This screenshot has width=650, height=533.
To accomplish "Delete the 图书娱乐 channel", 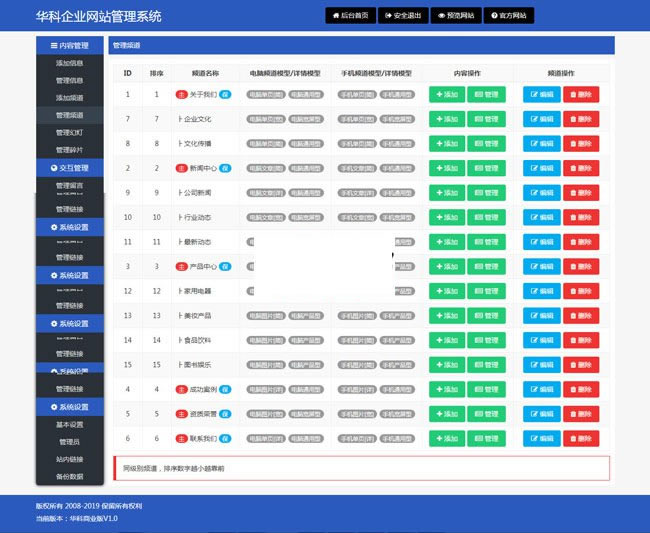I will (x=581, y=364).
